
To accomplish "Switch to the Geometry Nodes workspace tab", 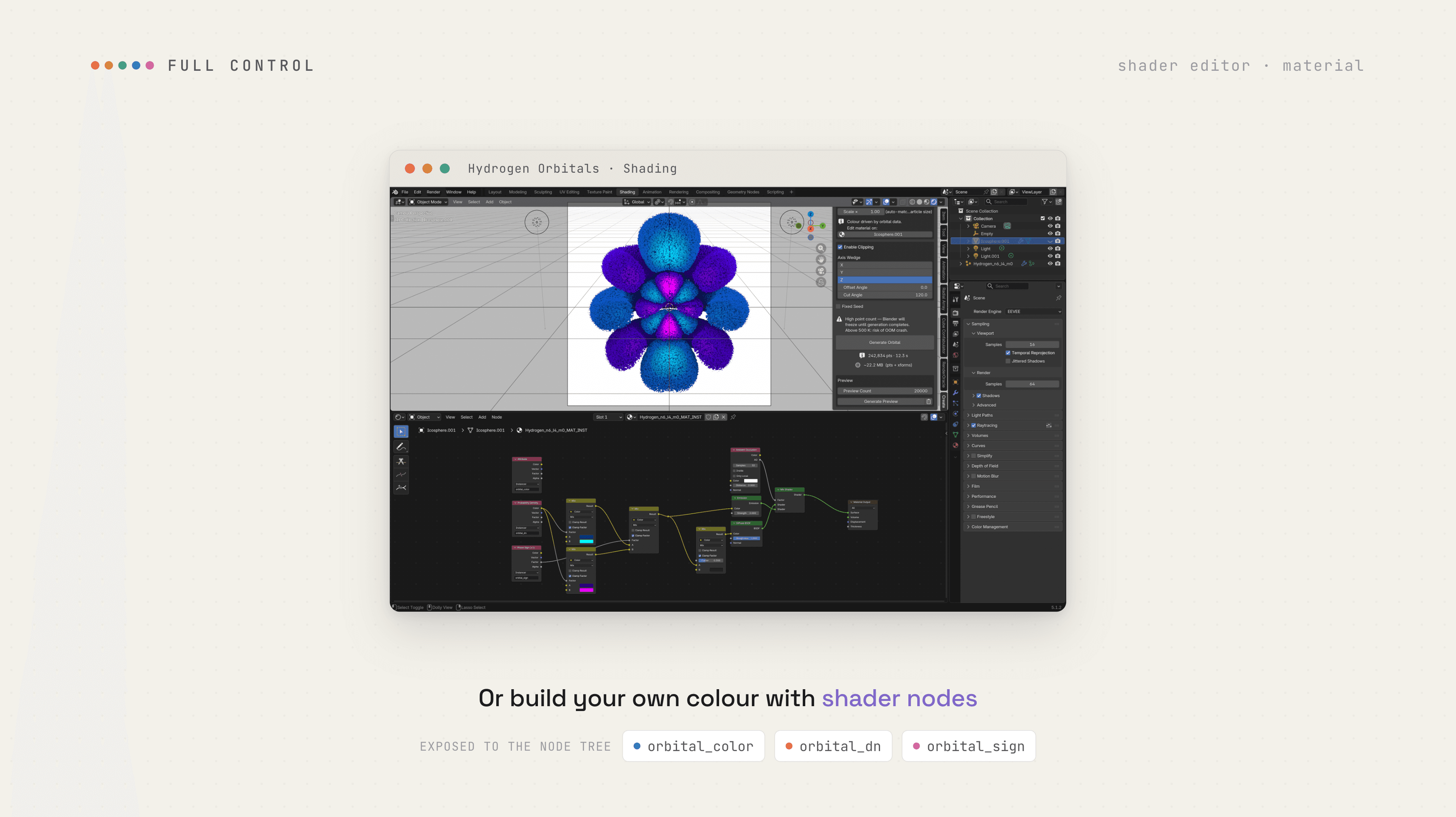I will (743, 192).
